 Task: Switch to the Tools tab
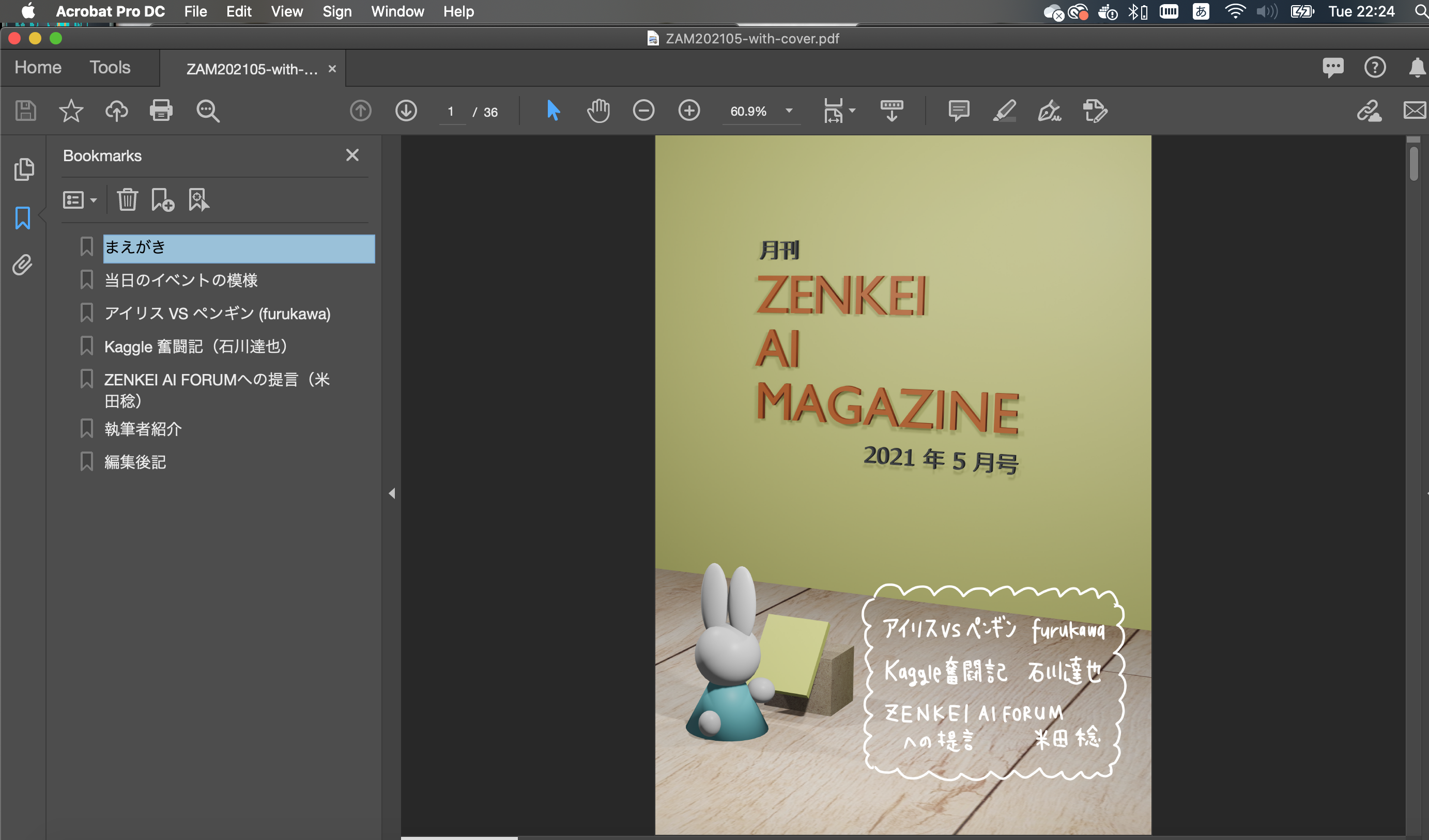pyautogui.click(x=110, y=68)
